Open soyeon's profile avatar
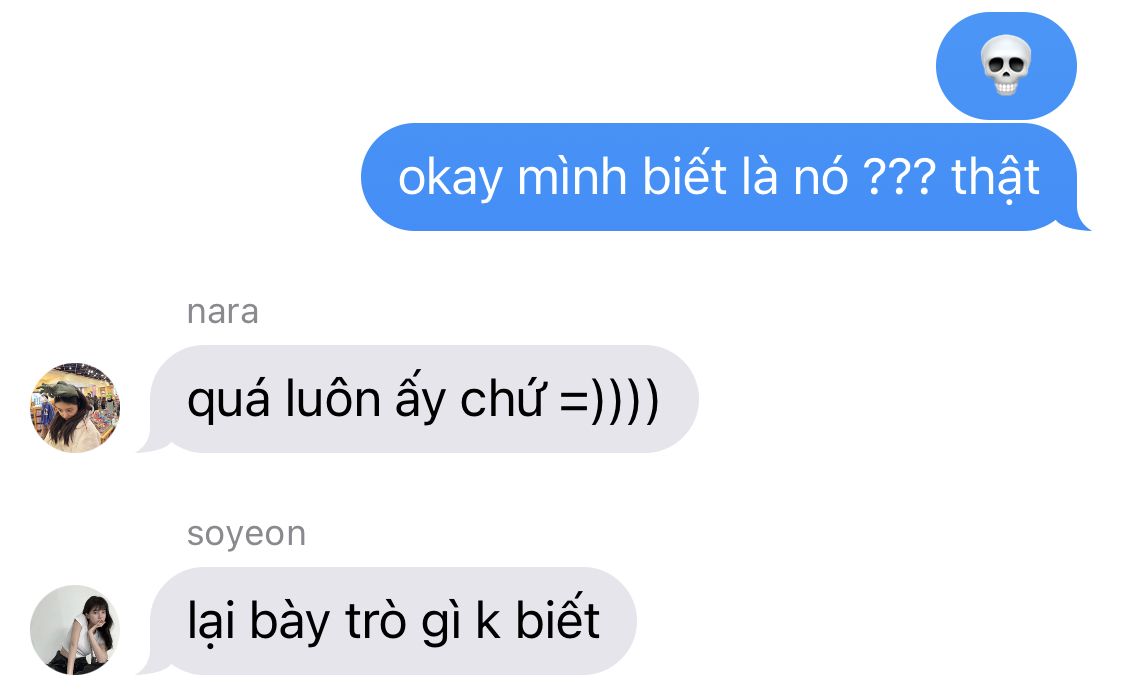This screenshot has width=1125, height=694. pos(75,629)
